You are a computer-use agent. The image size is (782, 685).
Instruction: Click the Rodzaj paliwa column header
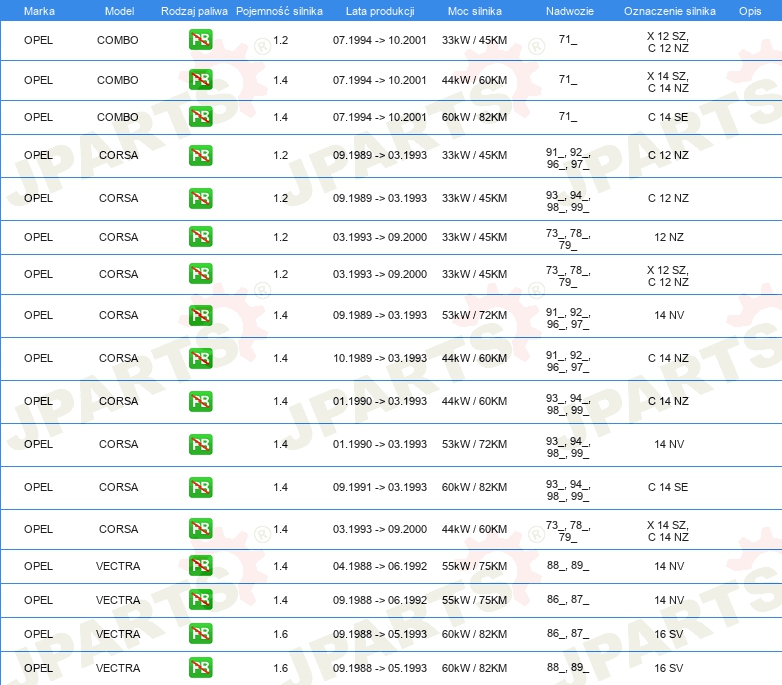[x=194, y=11]
